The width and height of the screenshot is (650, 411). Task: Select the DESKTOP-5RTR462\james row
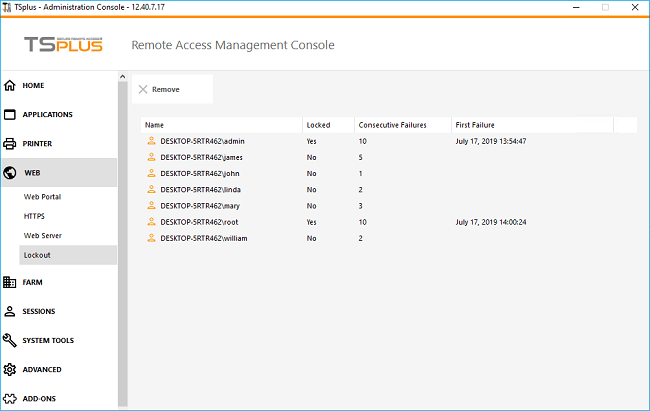pyautogui.click(x=389, y=157)
